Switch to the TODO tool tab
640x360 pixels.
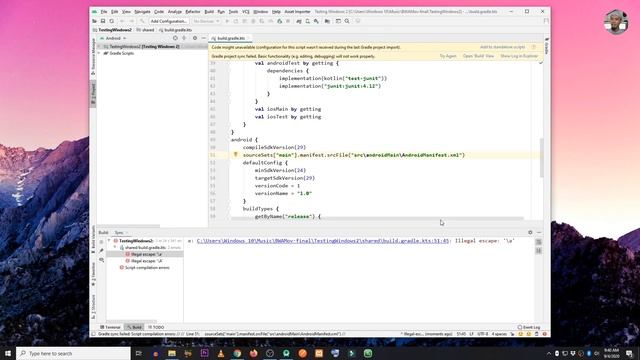pos(156,327)
